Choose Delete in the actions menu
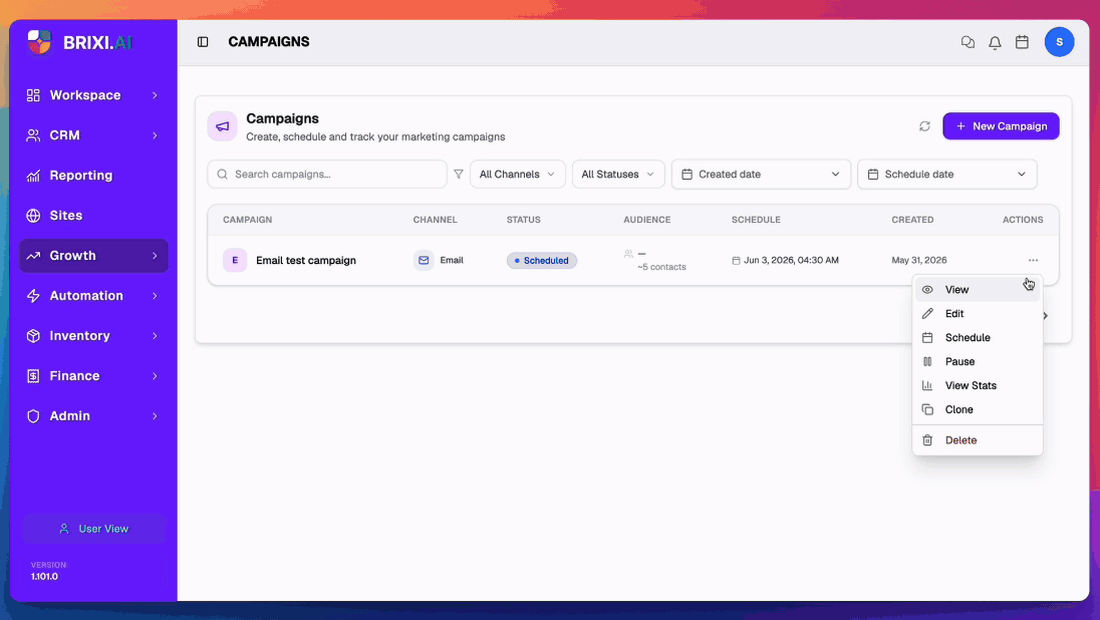This screenshot has width=1100, height=620. click(977, 440)
